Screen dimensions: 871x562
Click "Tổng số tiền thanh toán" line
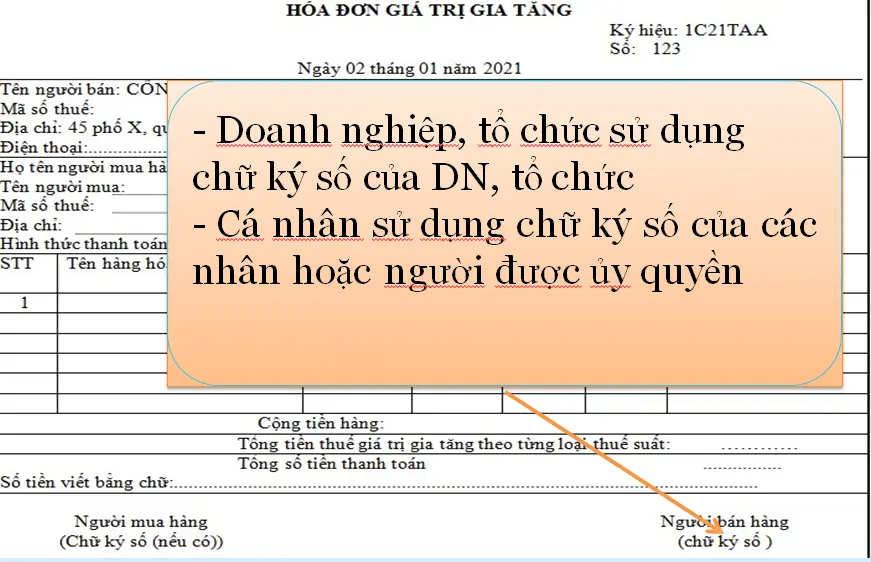[x=331, y=464]
